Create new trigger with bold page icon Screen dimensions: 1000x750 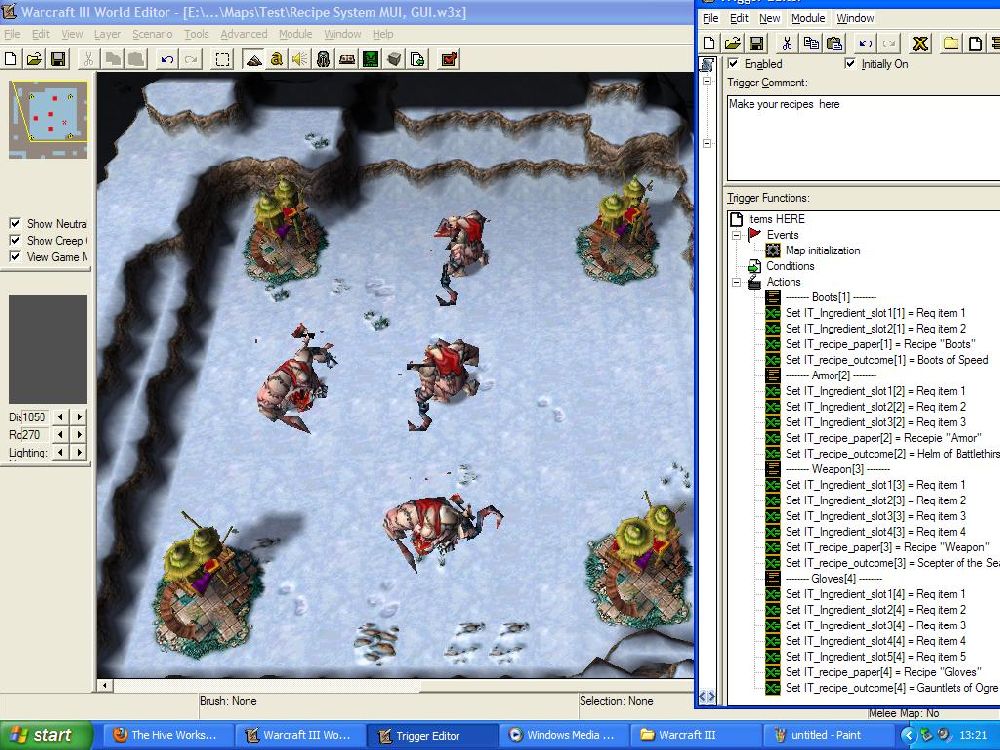click(x=975, y=43)
